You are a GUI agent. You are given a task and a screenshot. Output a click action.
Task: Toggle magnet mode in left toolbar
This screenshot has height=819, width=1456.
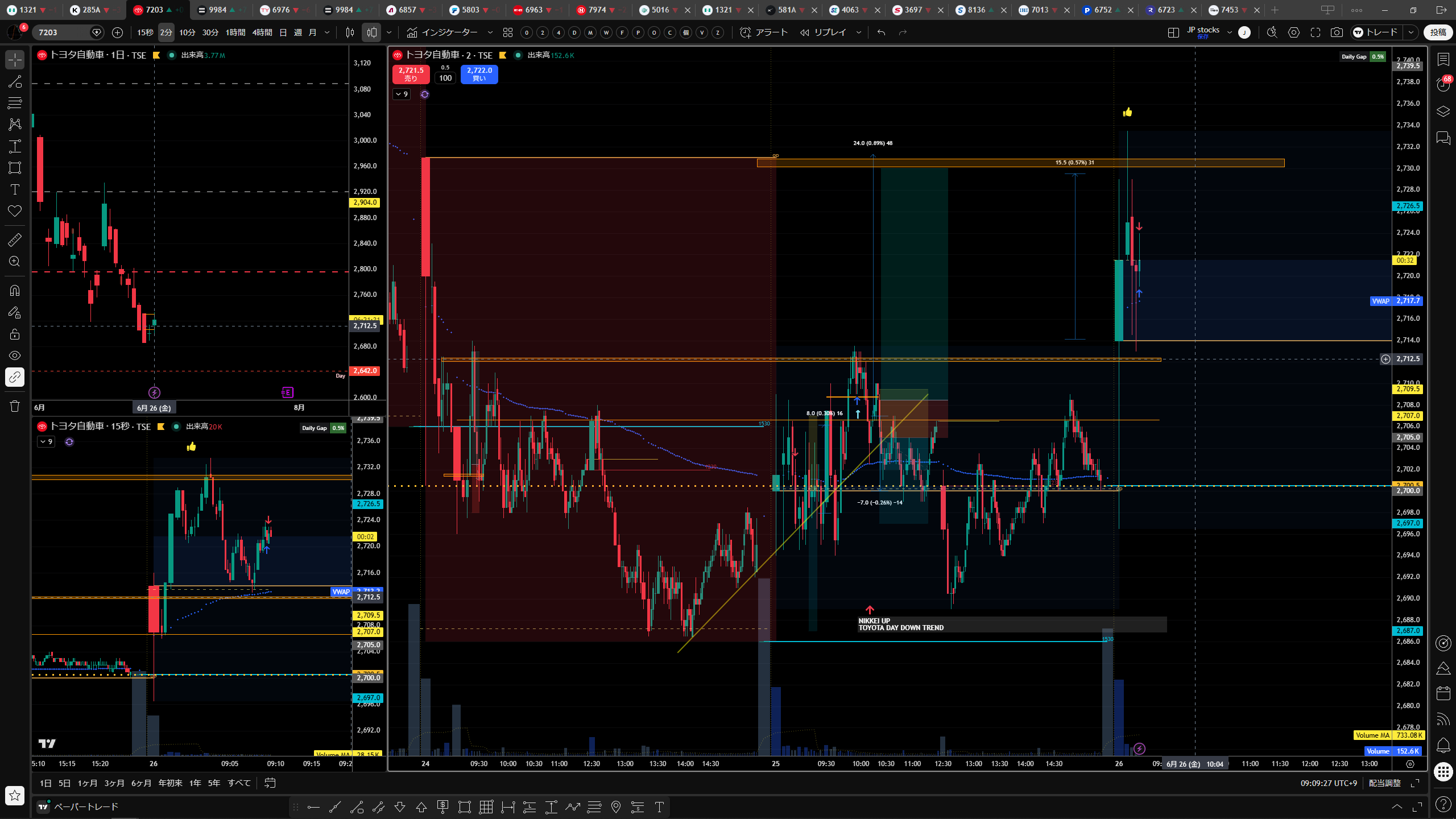click(x=15, y=291)
